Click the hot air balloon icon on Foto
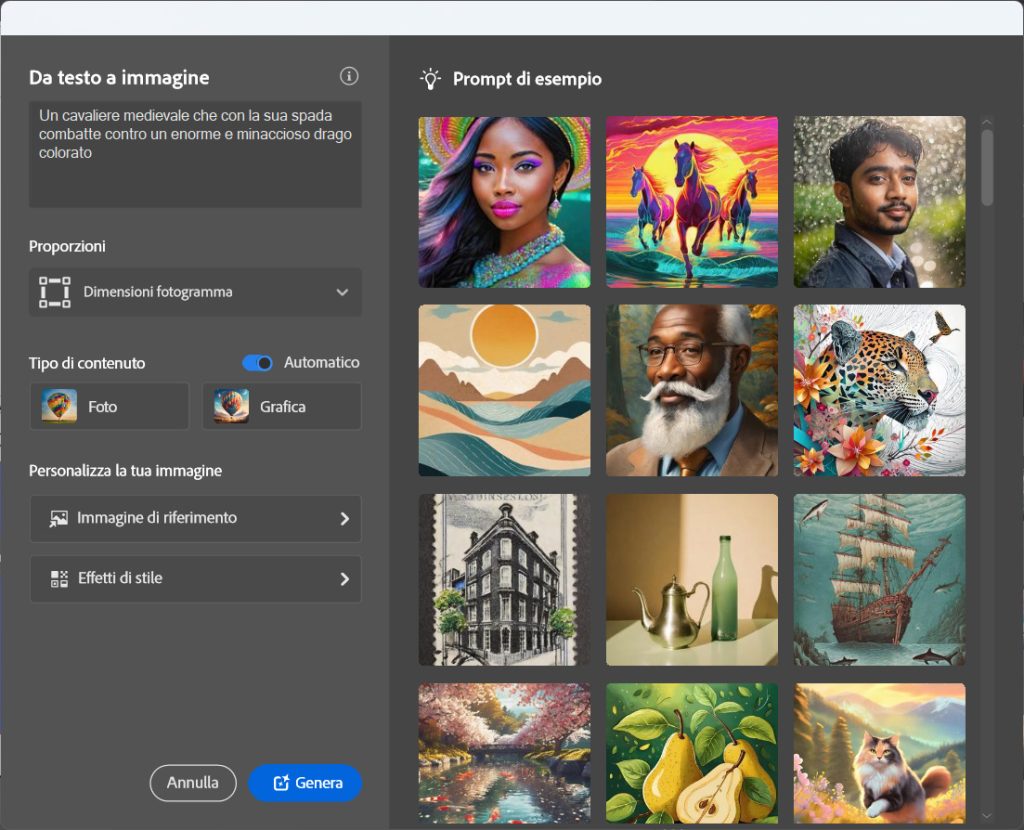This screenshot has width=1024, height=830. (59, 406)
